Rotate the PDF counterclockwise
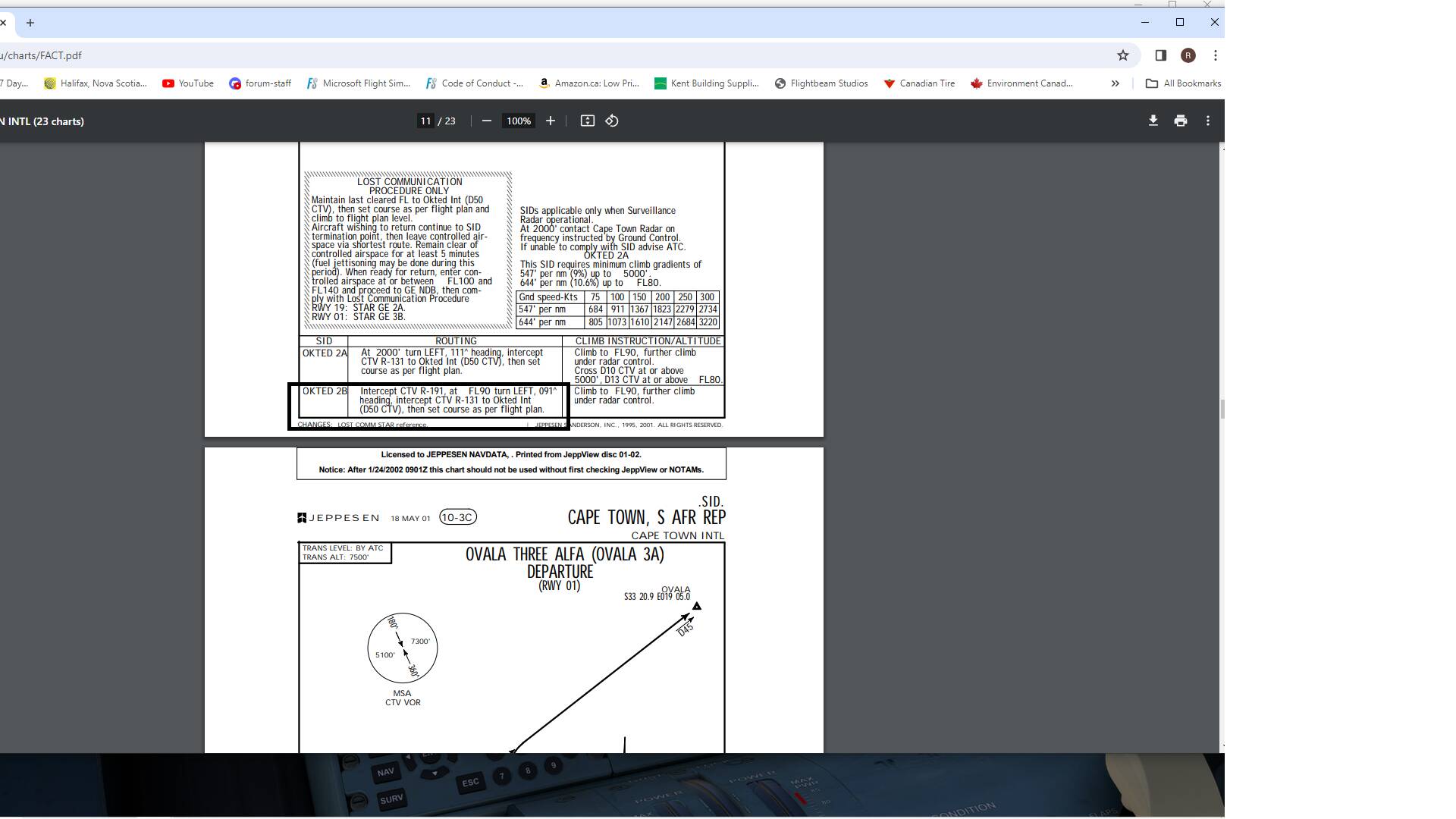Viewport: 1456px width, 819px height. tap(612, 121)
